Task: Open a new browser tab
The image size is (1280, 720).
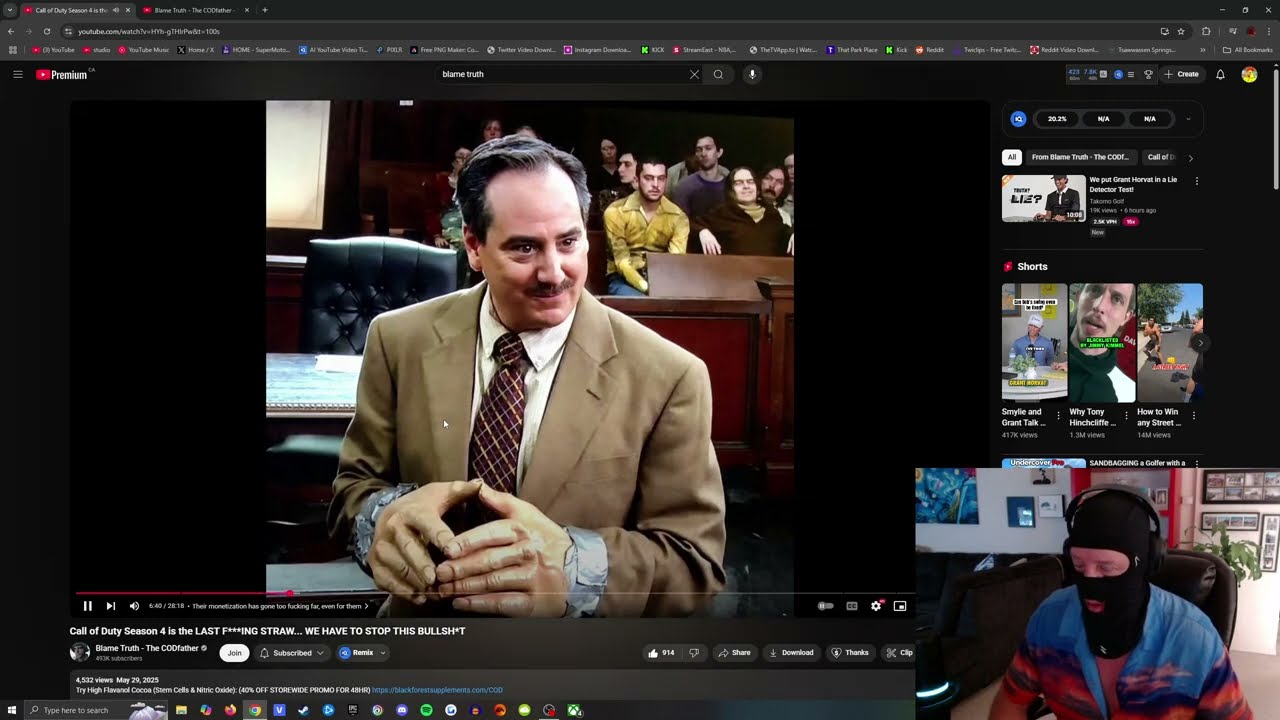Action: pos(264,10)
